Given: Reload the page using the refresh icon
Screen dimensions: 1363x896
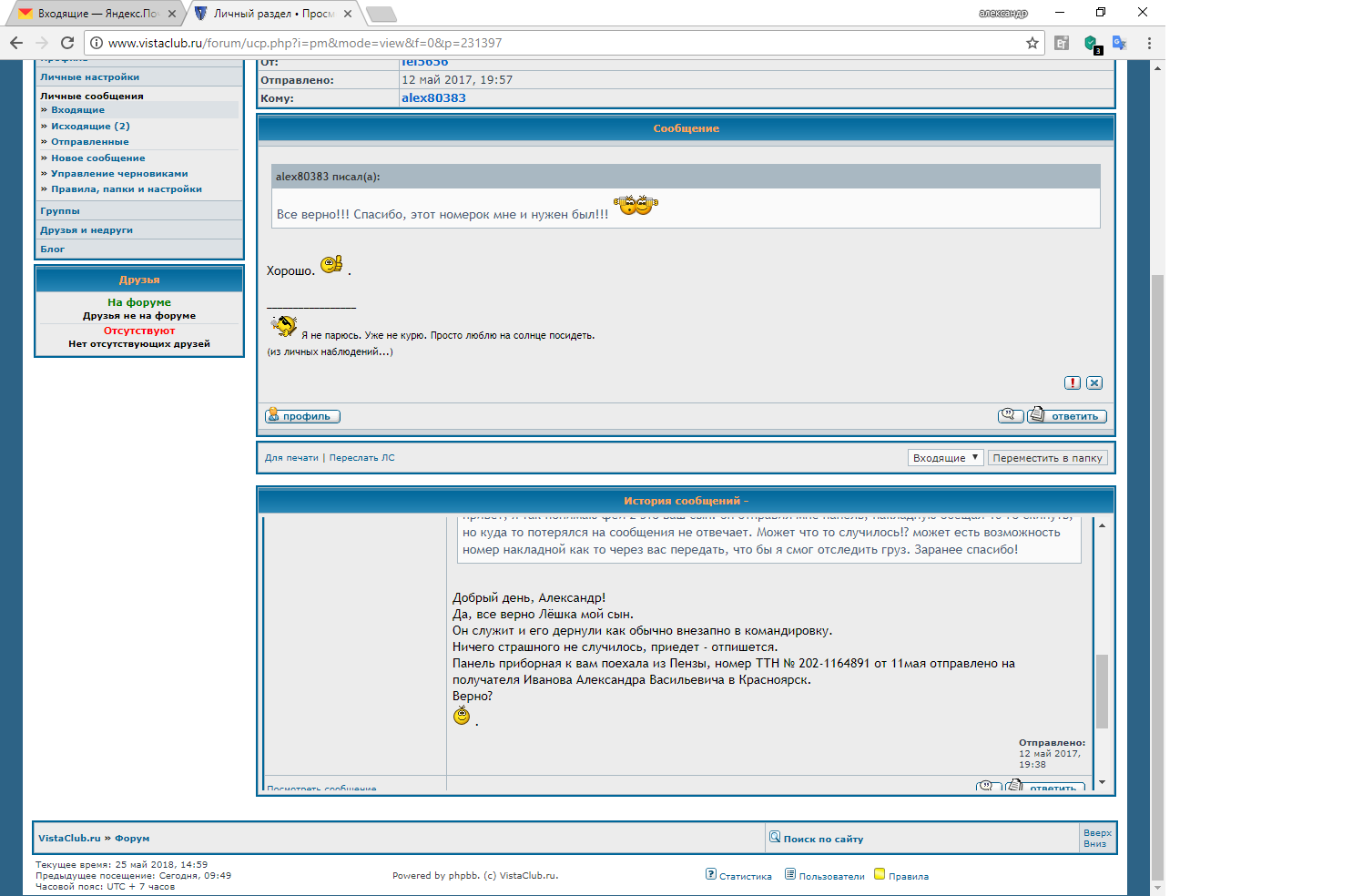Looking at the screenshot, I should (x=66, y=43).
